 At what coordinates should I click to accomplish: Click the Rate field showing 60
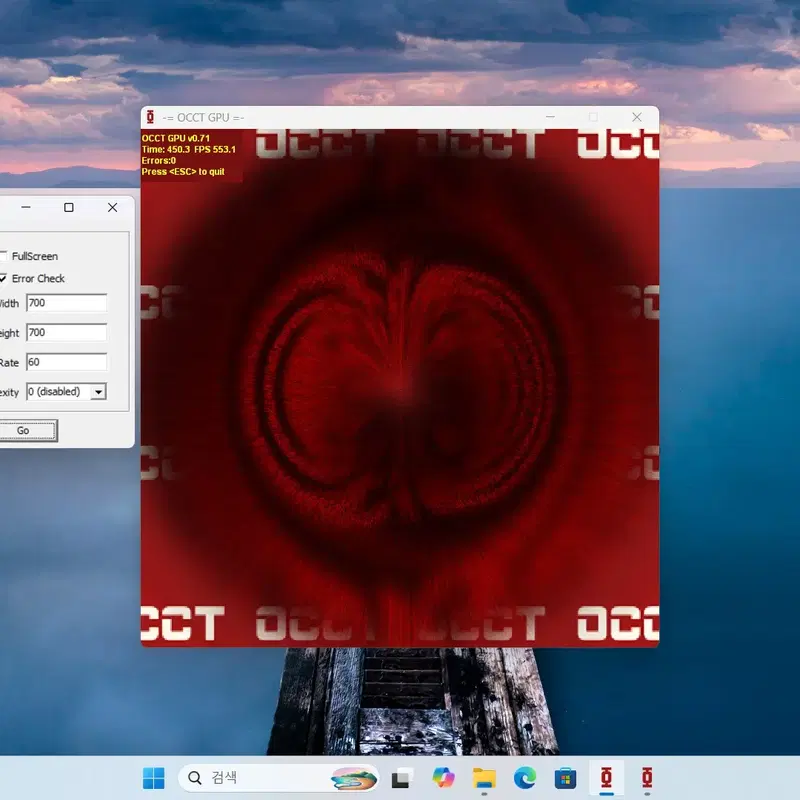point(66,362)
